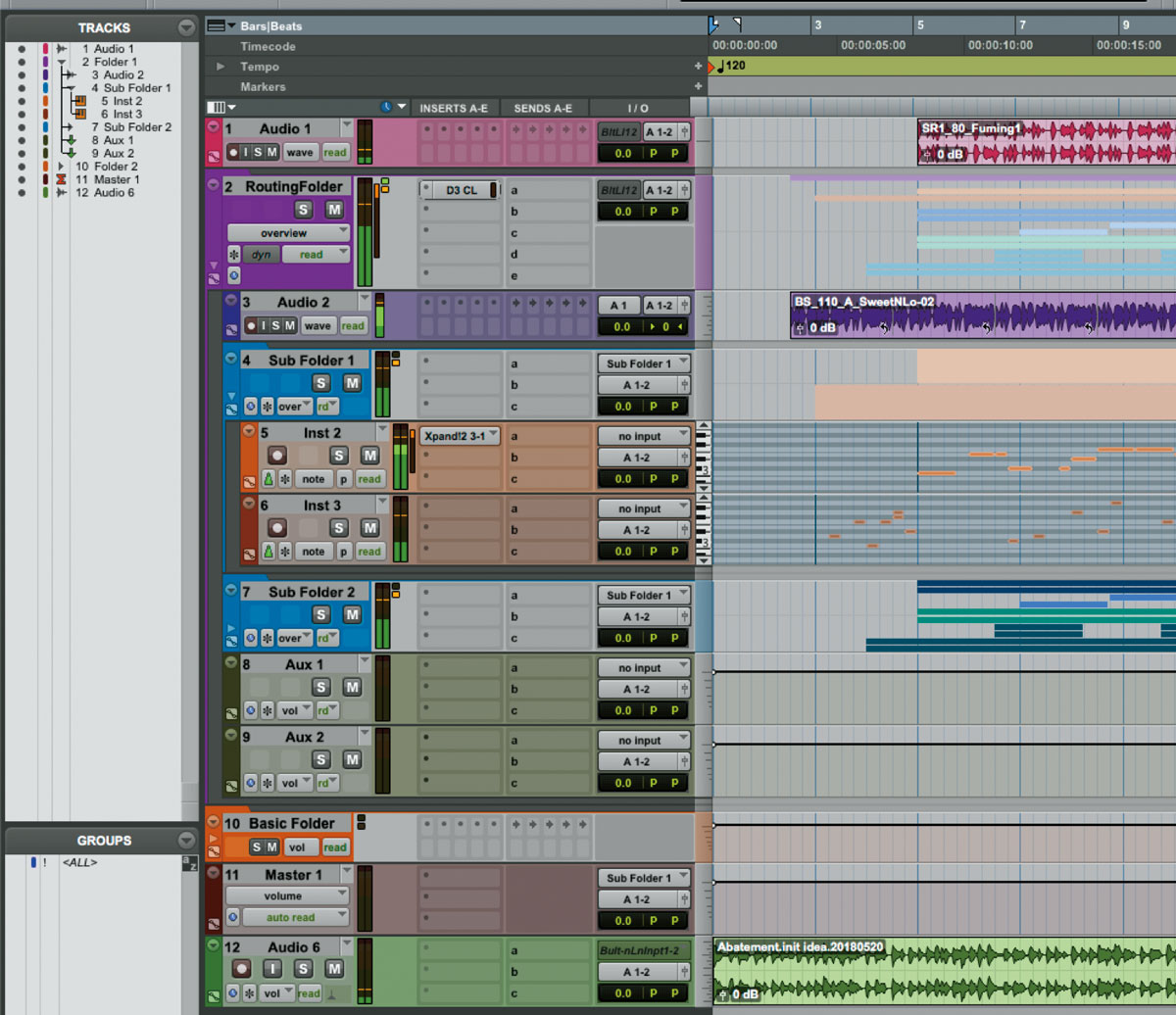Open the Tracks list pop-up menu
The height and width of the screenshot is (1015, 1176).
[x=186, y=27]
